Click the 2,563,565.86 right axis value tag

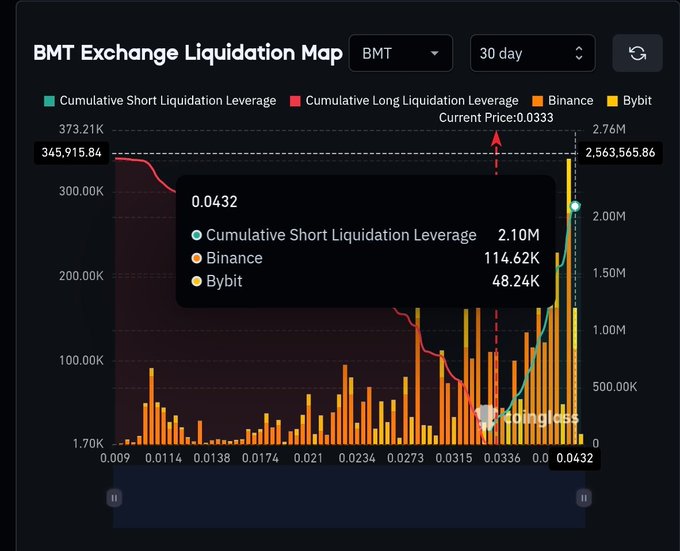(620, 153)
